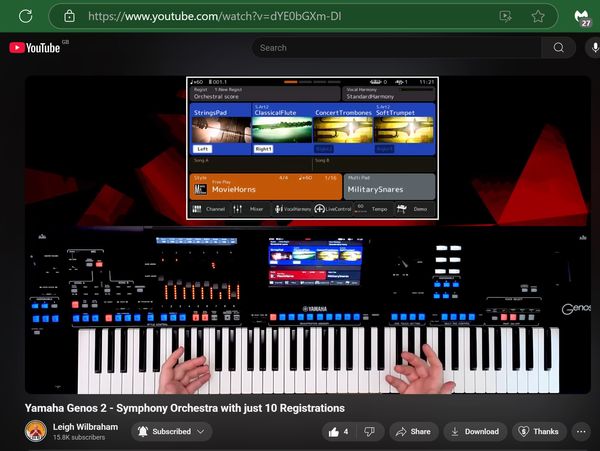Viewport: 600px width, 451px height.
Task: Click the video title text
Action: (185, 408)
